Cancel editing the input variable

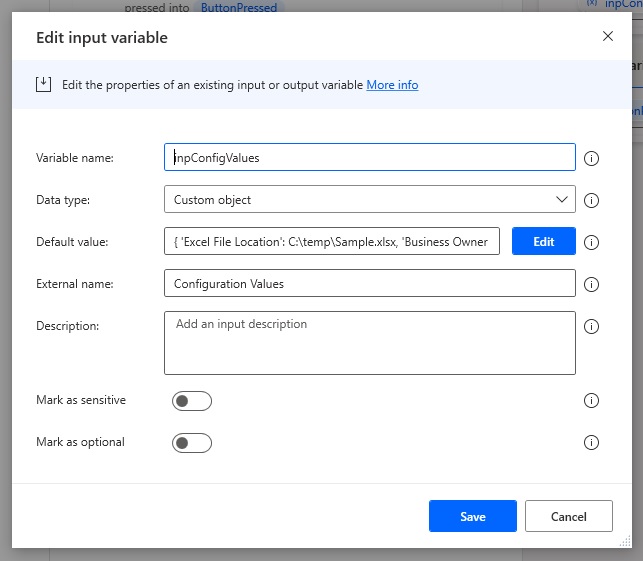coord(568,516)
